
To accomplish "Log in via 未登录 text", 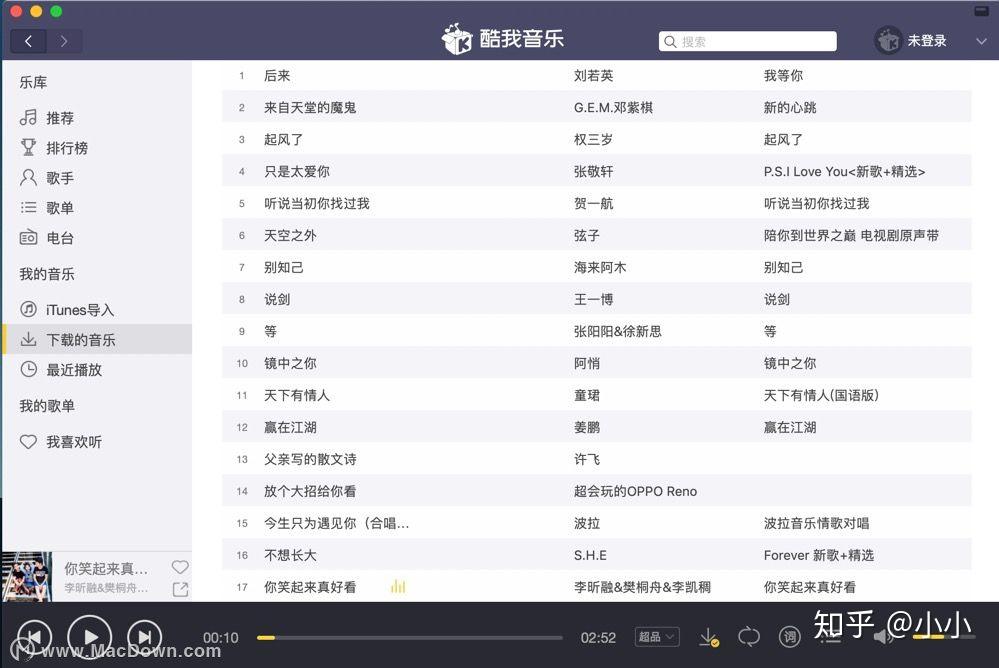I will click(926, 41).
